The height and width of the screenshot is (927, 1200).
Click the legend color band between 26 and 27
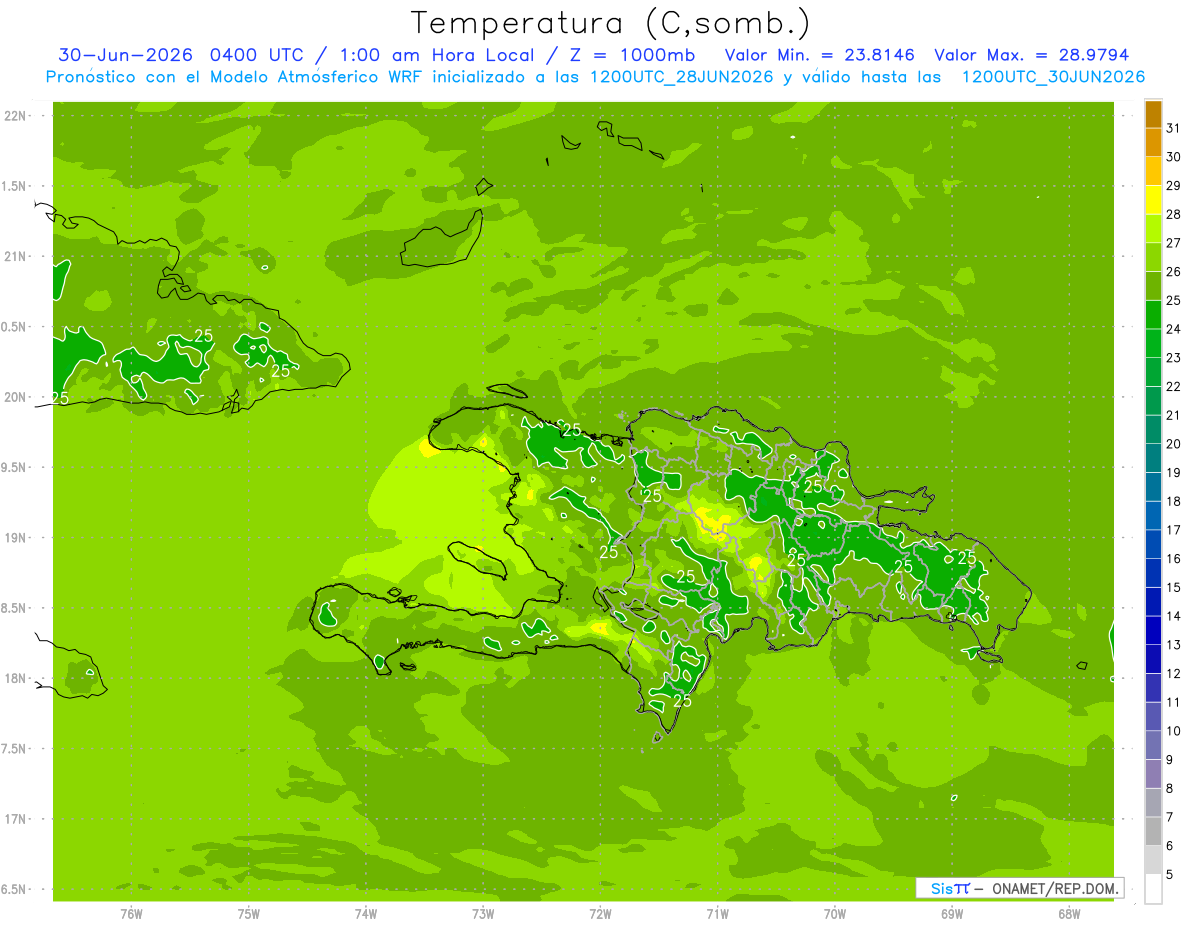[1153, 257]
